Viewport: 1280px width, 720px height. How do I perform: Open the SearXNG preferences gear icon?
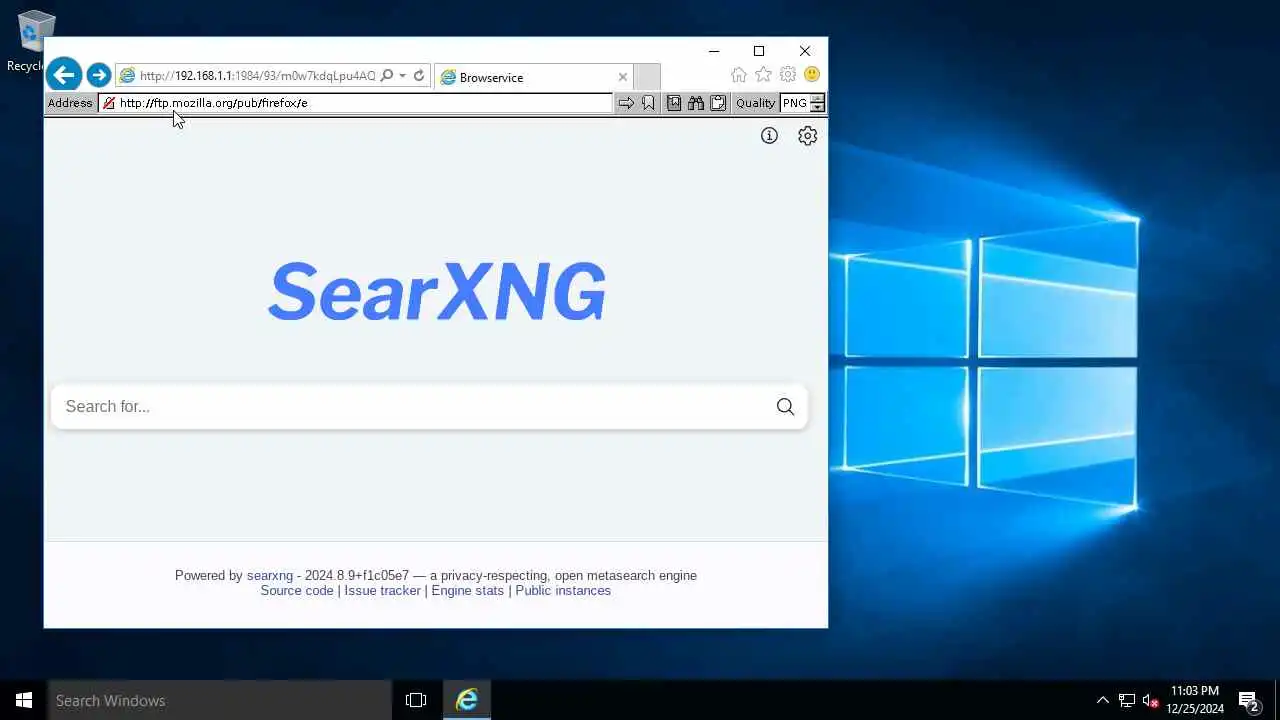click(x=808, y=136)
